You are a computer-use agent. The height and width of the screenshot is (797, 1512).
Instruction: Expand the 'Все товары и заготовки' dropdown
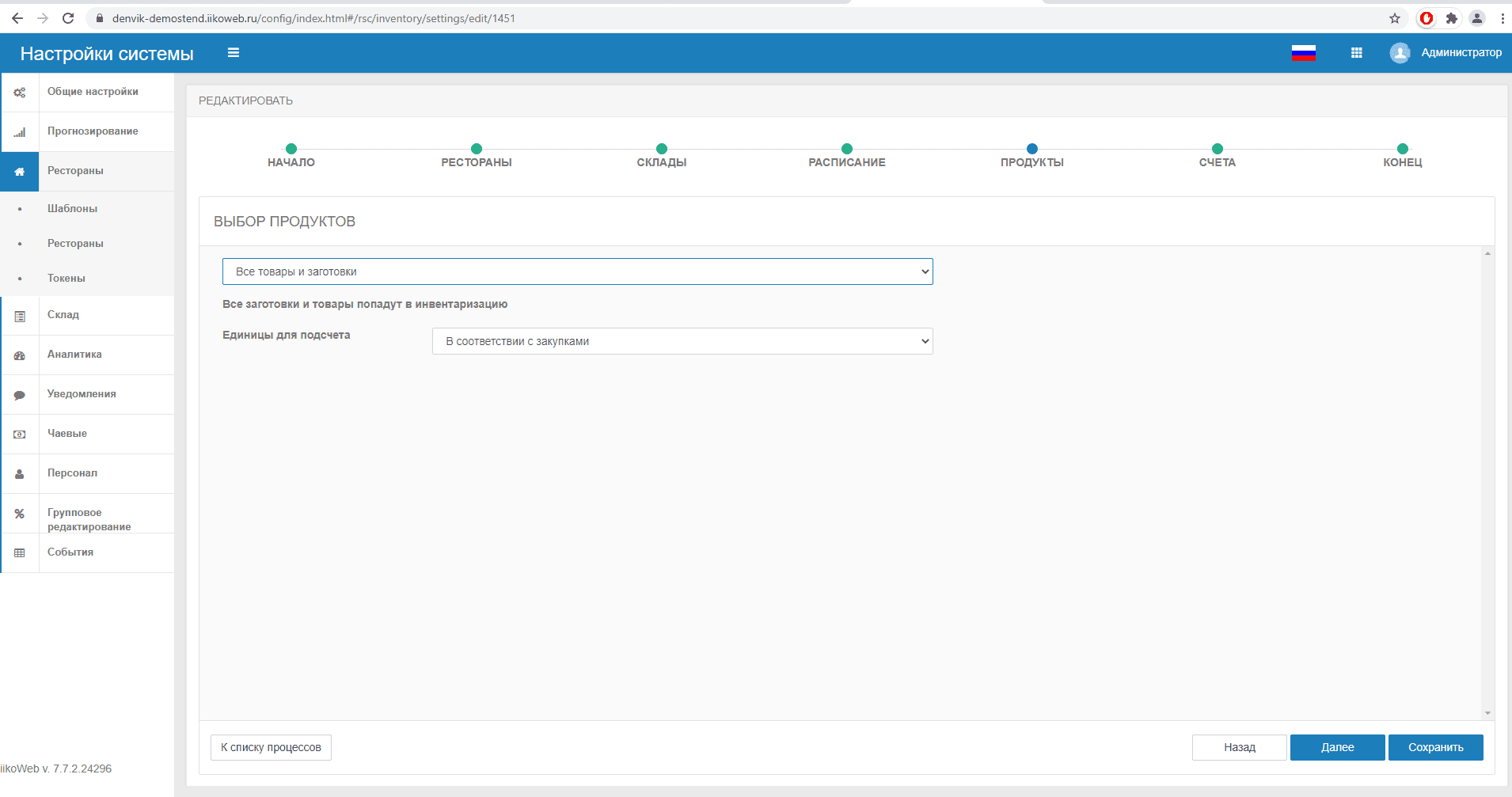577,271
